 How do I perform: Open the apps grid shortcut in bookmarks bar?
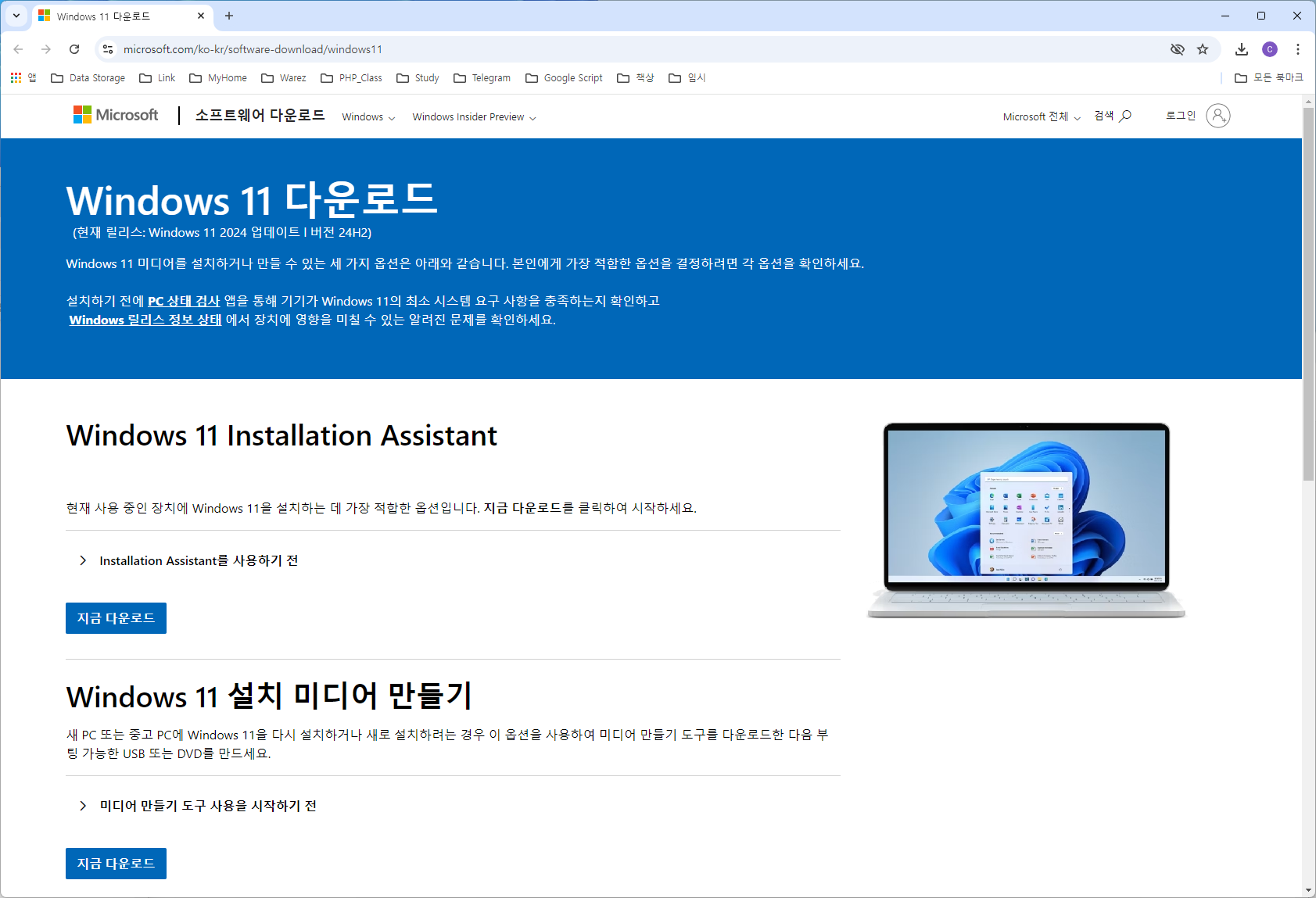[x=23, y=77]
